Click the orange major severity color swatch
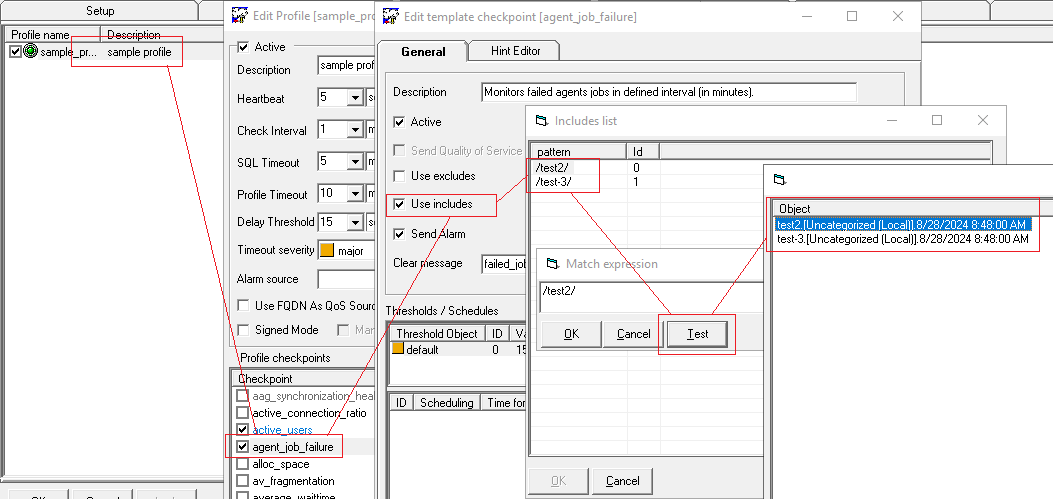This screenshot has height=500, width=1053. pos(326,250)
